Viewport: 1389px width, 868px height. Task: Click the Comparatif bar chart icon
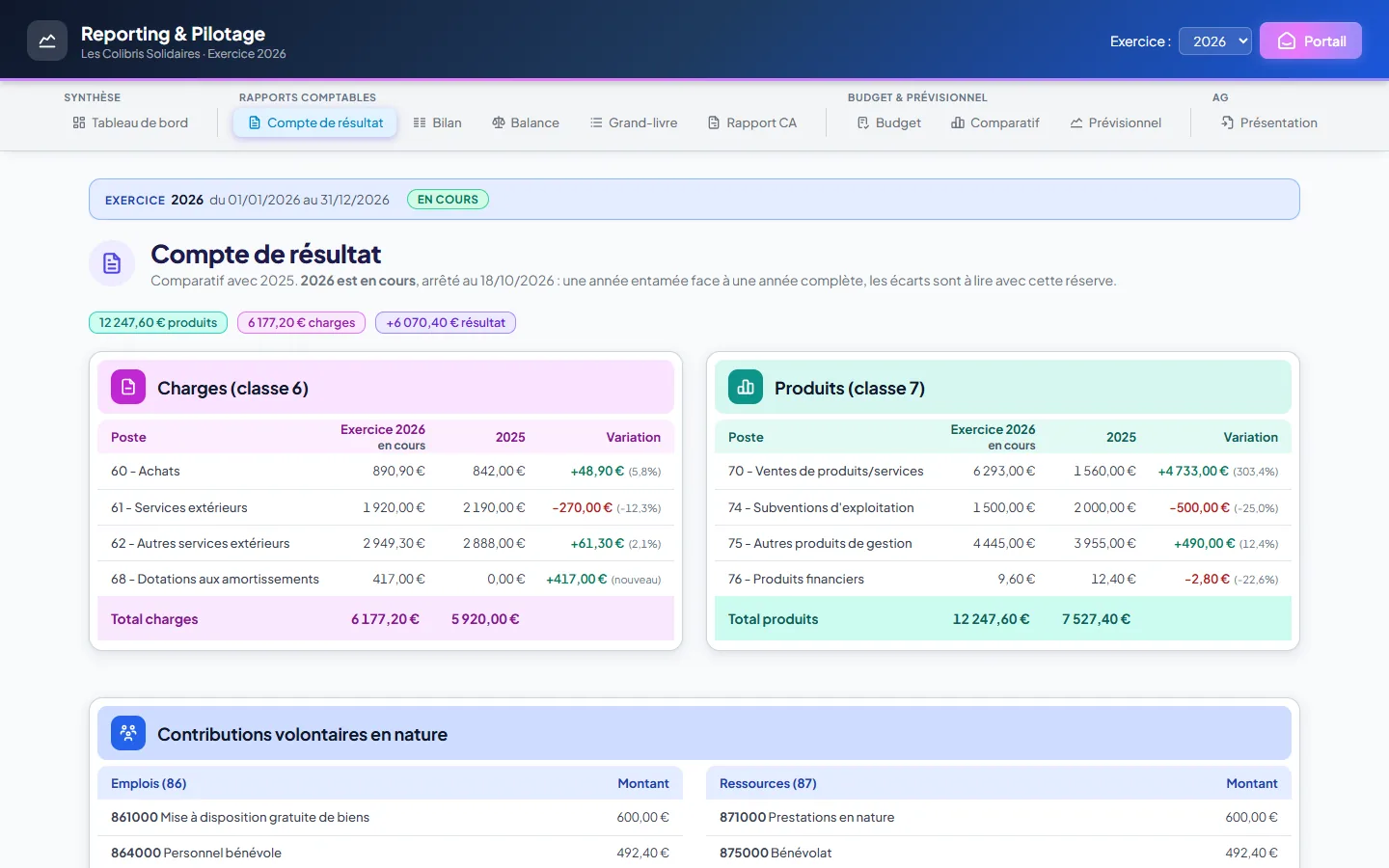point(958,122)
